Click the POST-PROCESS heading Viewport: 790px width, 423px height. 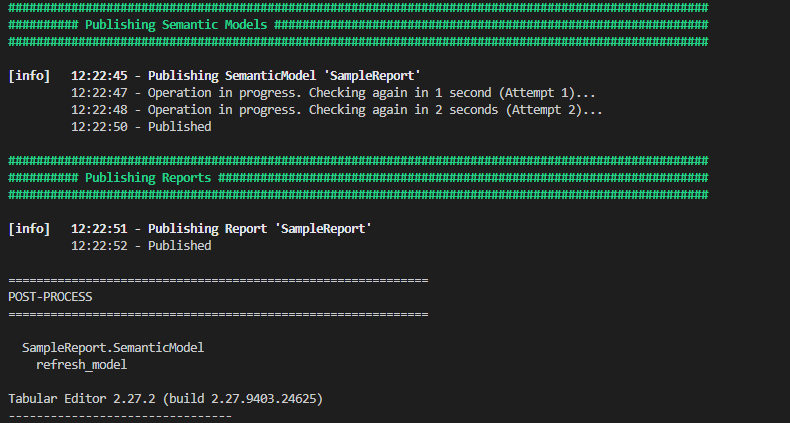pyautogui.click(x=50, y=296)
